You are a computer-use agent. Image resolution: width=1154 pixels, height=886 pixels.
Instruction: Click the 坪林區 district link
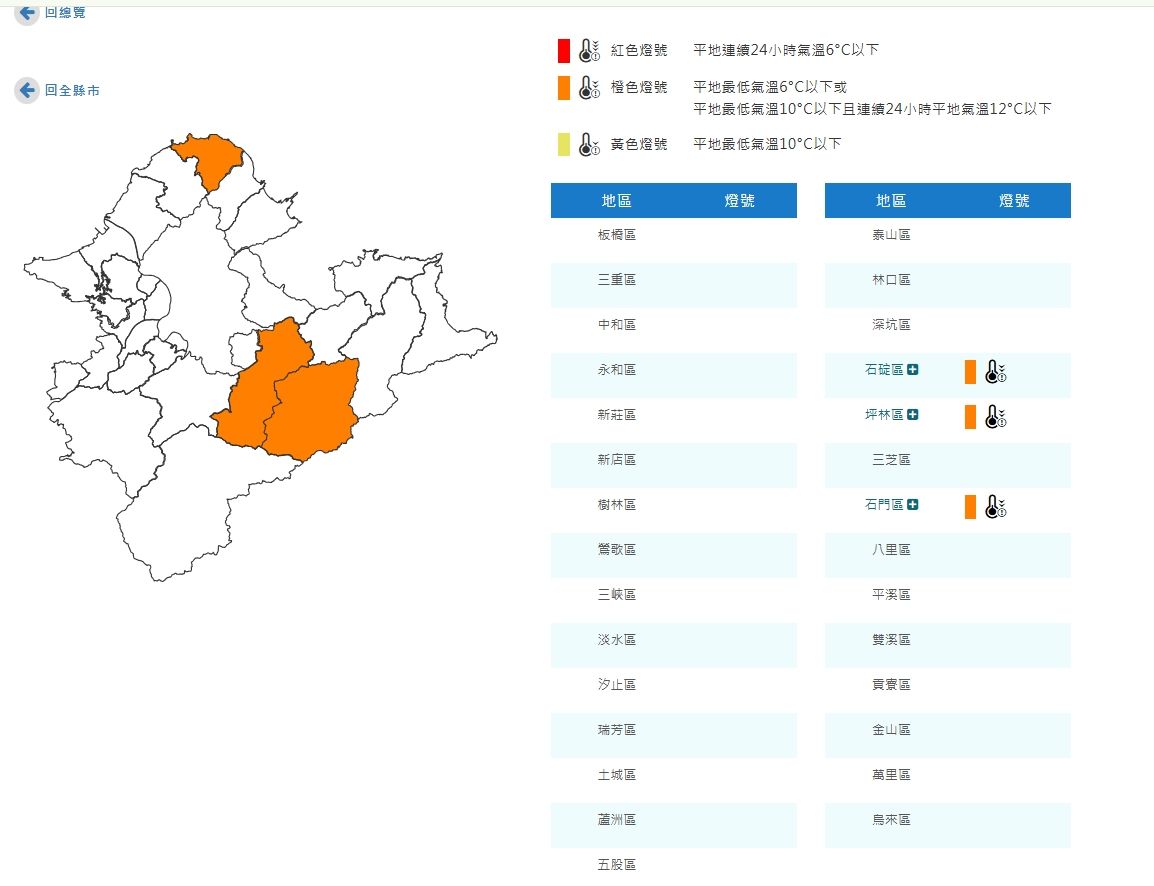[x=883, y=415]
